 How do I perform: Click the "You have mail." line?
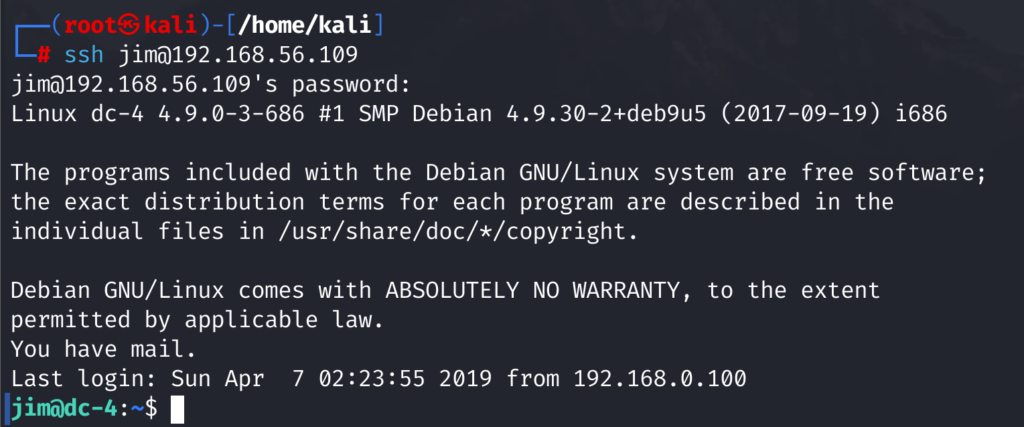(104, 350)
